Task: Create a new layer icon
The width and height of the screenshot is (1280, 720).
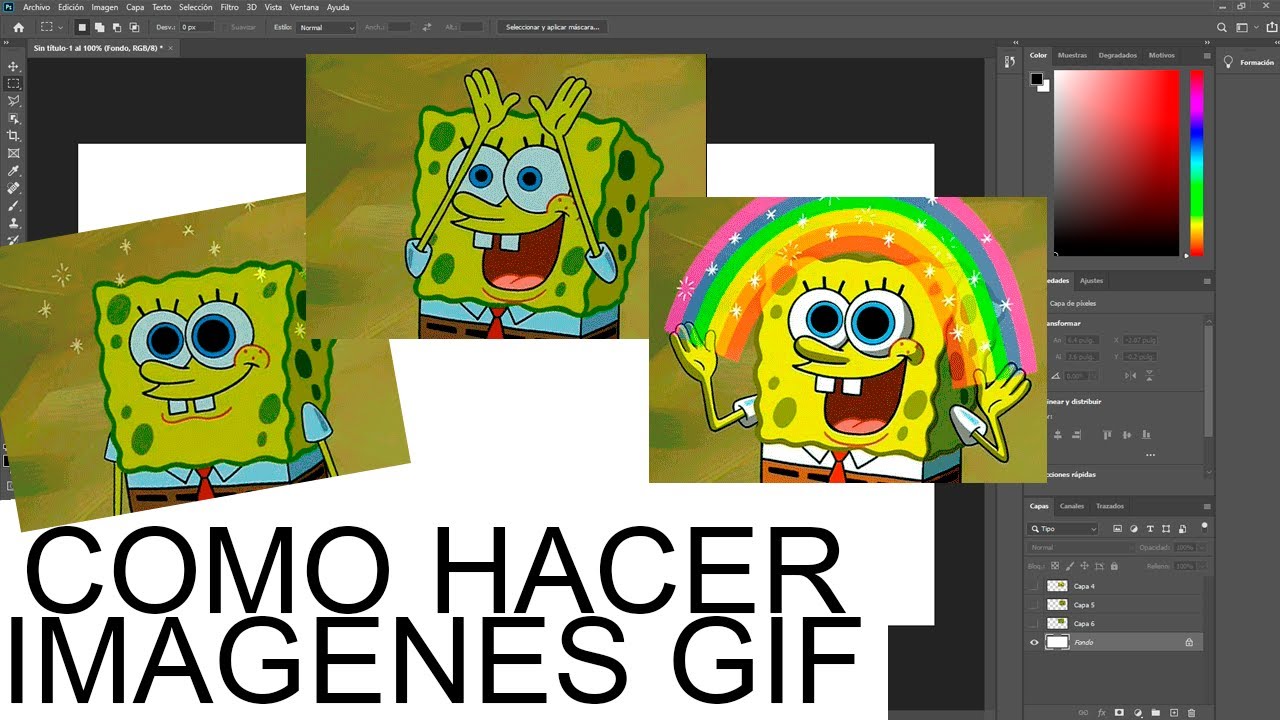Action: point(1174,712)
